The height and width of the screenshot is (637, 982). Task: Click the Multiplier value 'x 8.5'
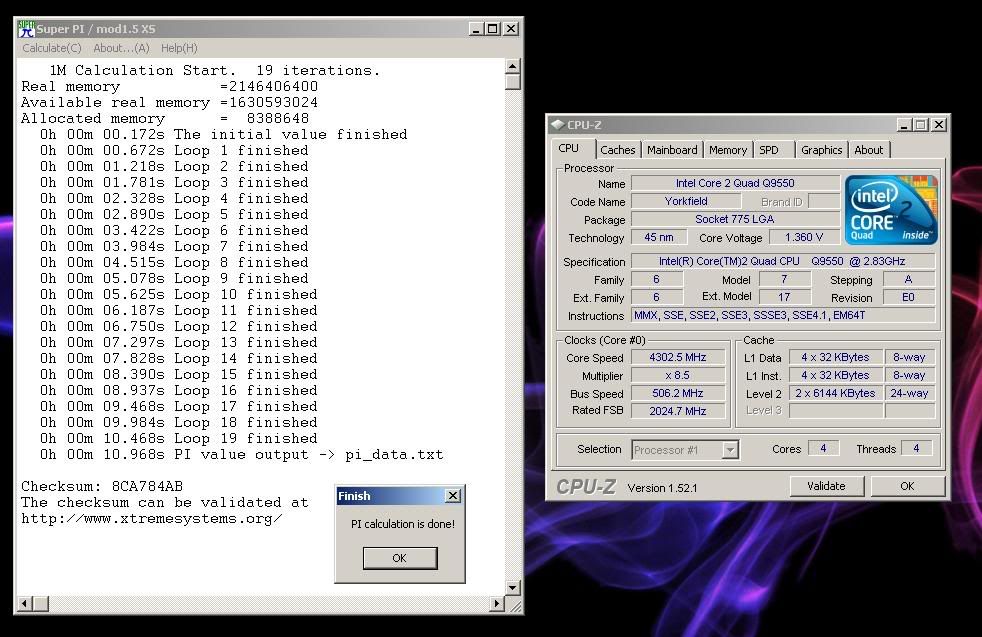pos(678,375)
